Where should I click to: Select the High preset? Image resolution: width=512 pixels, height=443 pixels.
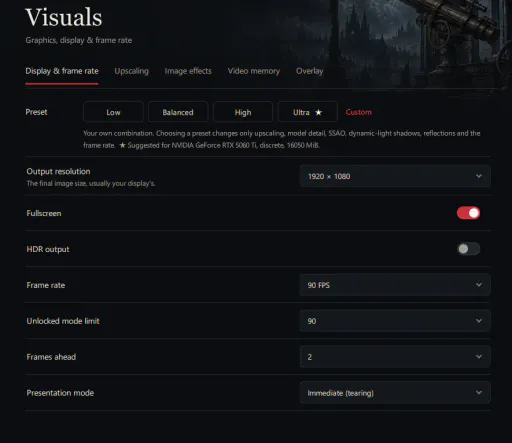(243, 112)
